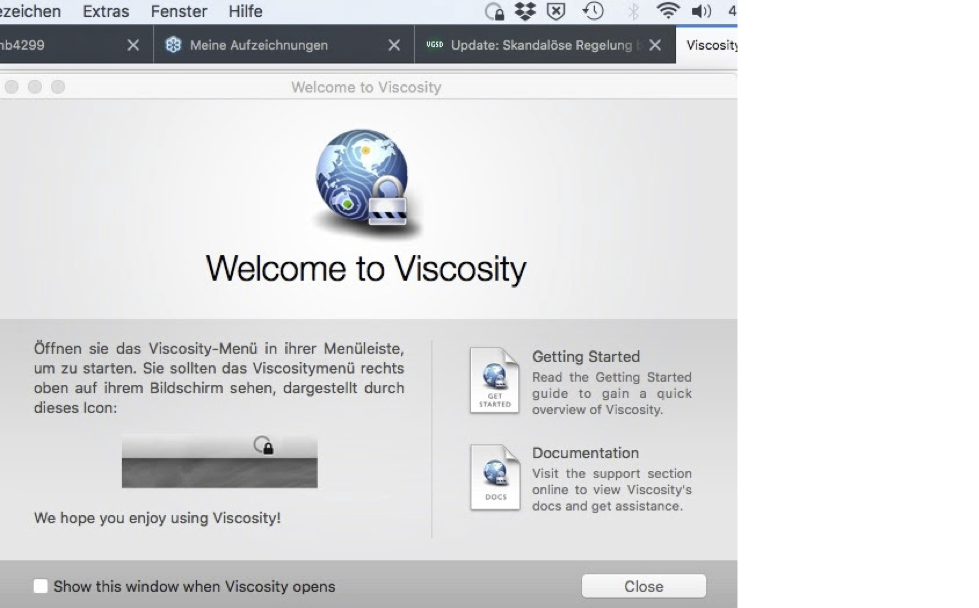Open the Getting Started document icon
Viewport: 979px width, 608px height.
pyautogui.click(x=494, y=380)
